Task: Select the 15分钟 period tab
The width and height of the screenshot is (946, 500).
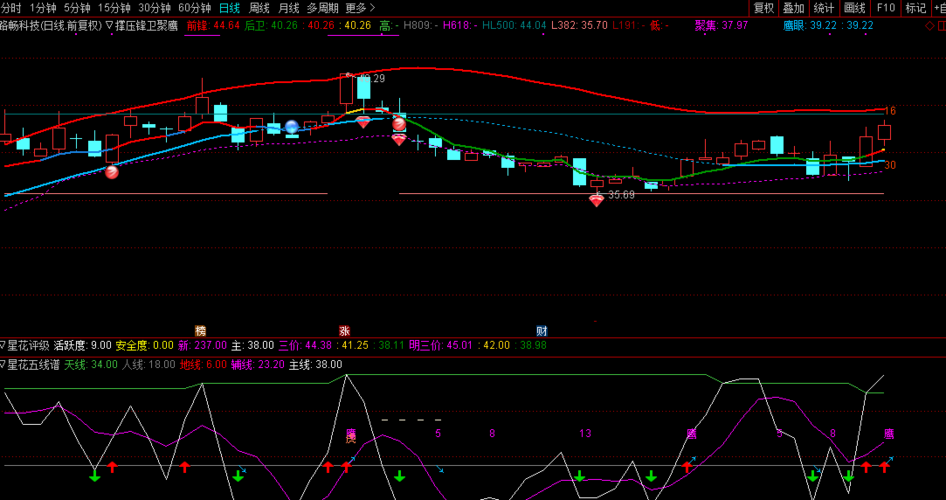Action: point(114,8)
